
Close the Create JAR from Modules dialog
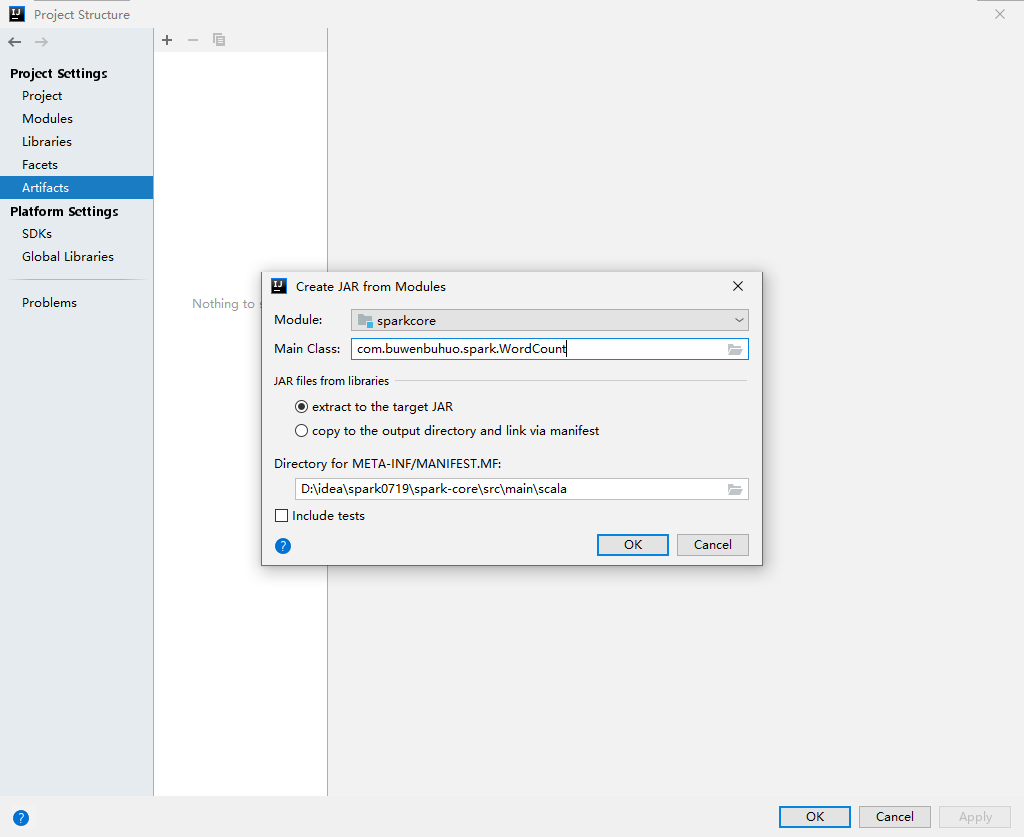738,286
